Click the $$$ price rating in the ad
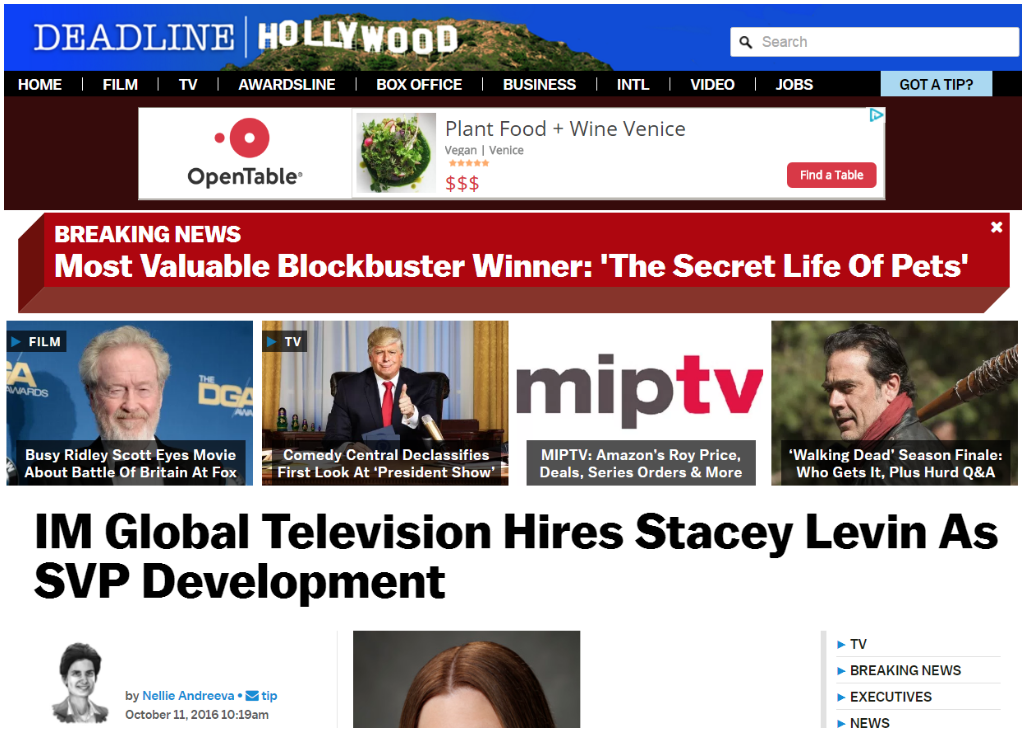 coord(462,183)
